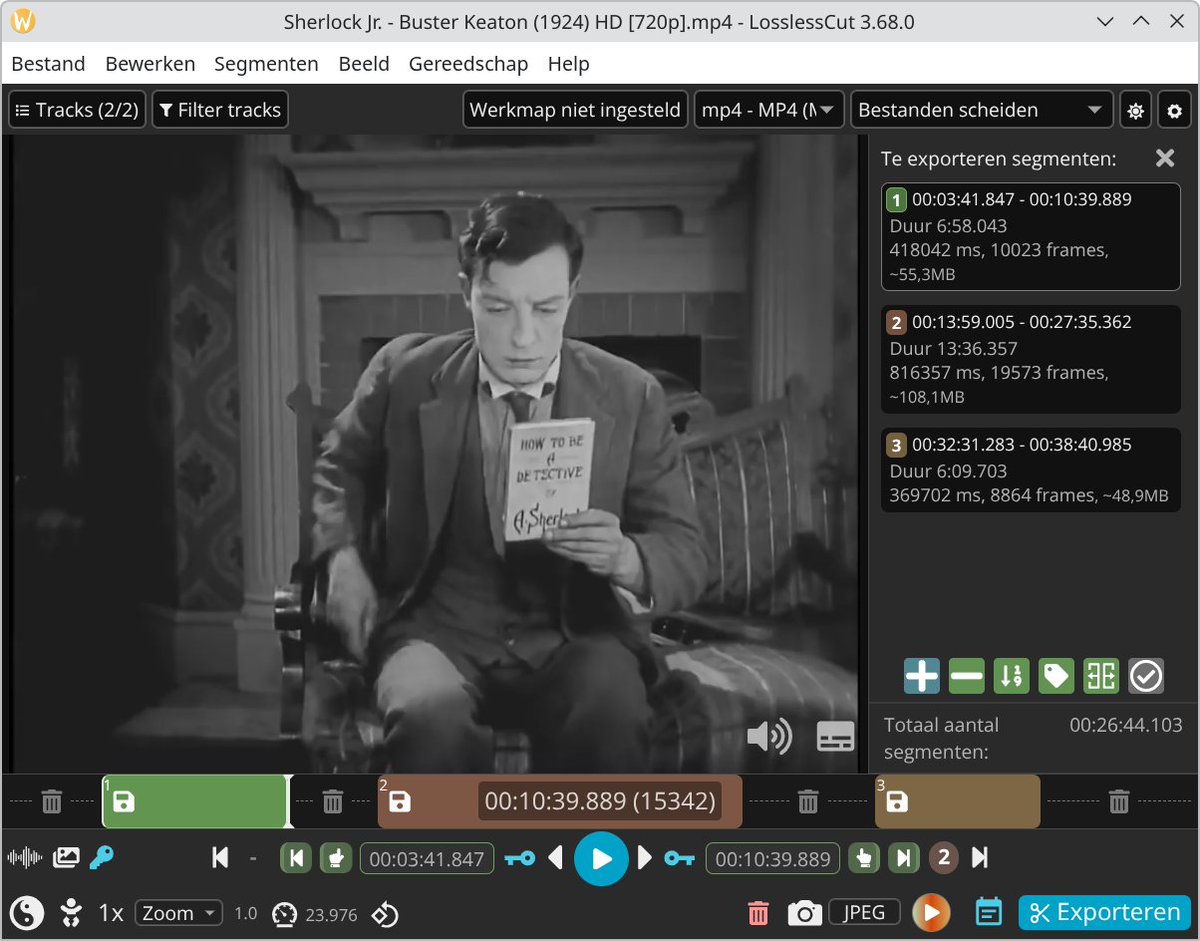Show the timeline thumbnails

(x=66, y=857)
